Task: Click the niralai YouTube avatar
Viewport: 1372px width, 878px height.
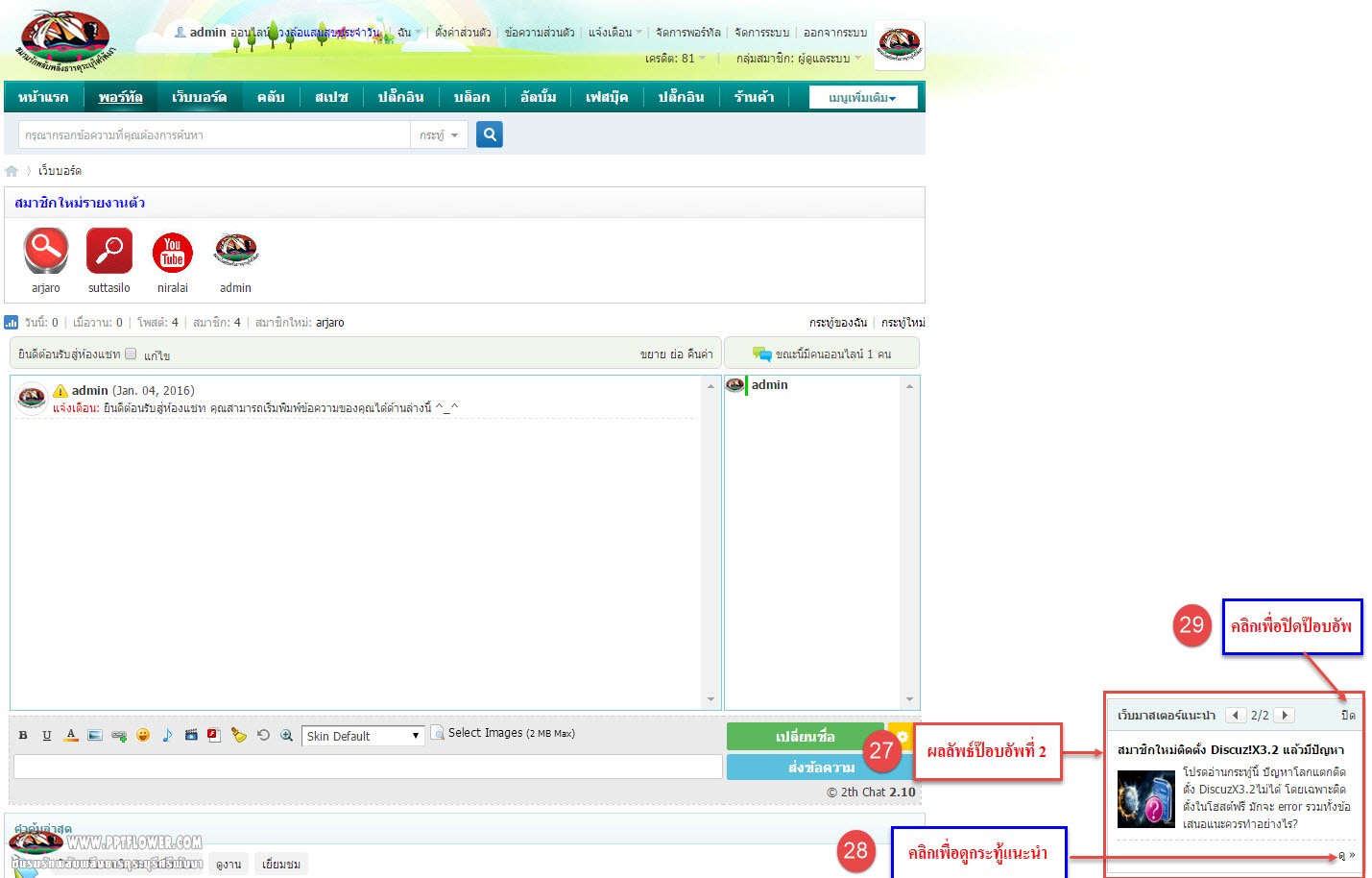Action: click(173, 253)
